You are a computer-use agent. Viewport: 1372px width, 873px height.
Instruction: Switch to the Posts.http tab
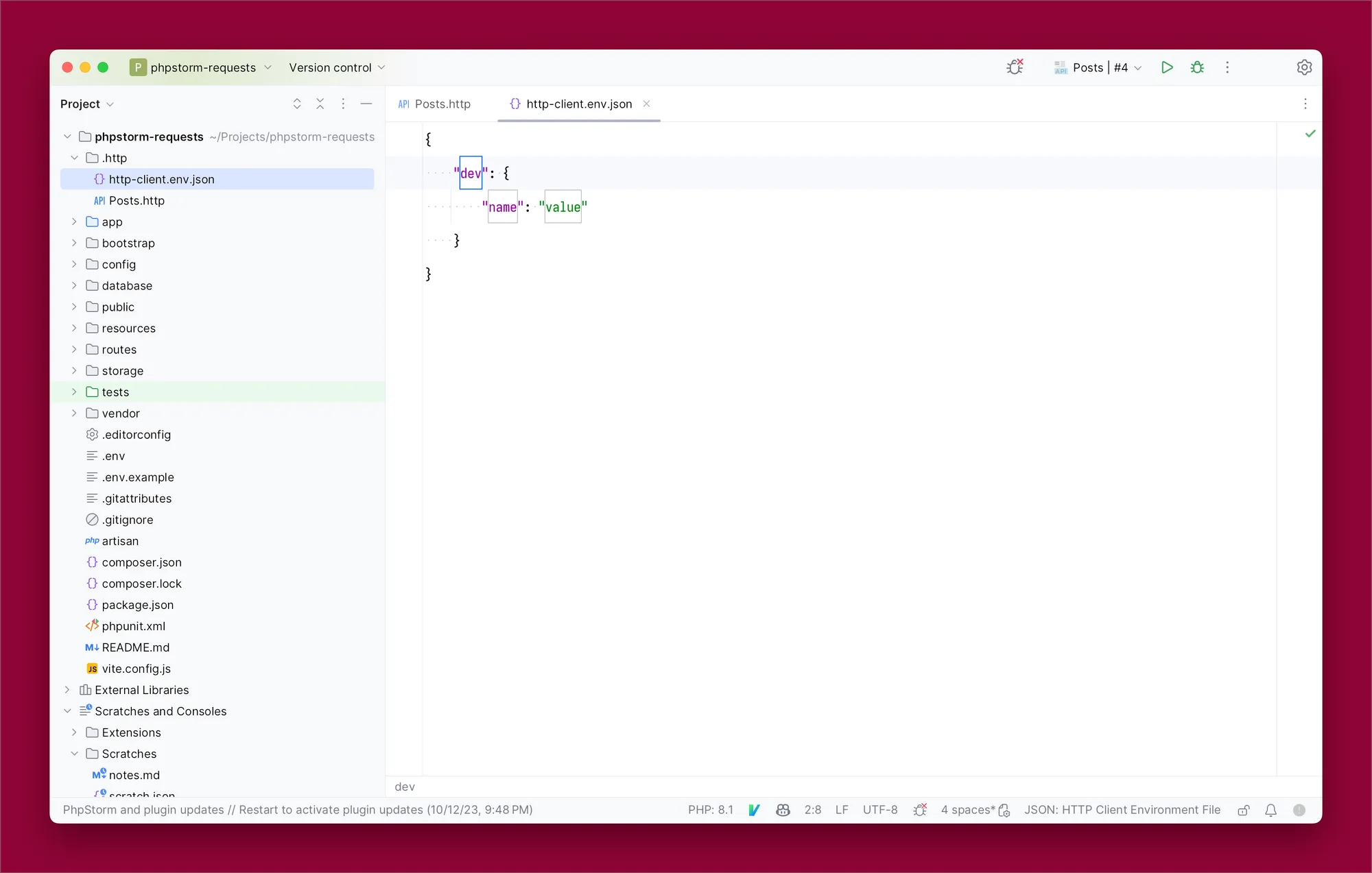coord(434,104)
